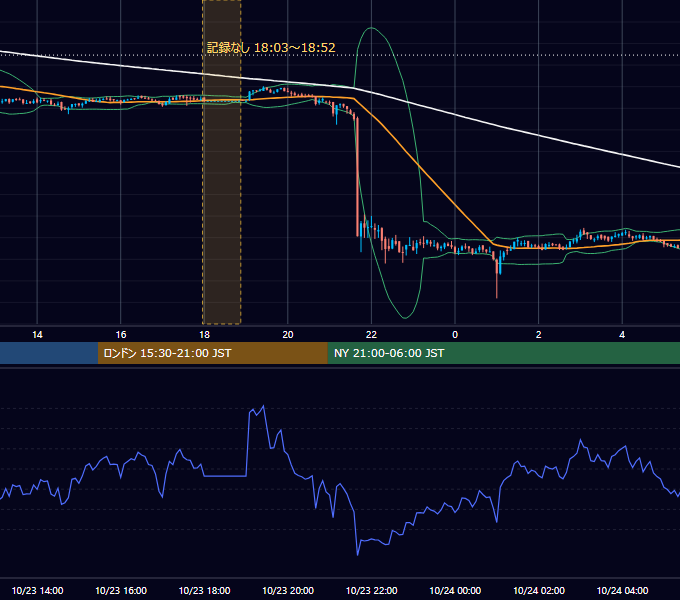The height and width of the screenshot is (600, 680).
Task: Click the 10/23 14:00 date label
Action: click(37, 590)
